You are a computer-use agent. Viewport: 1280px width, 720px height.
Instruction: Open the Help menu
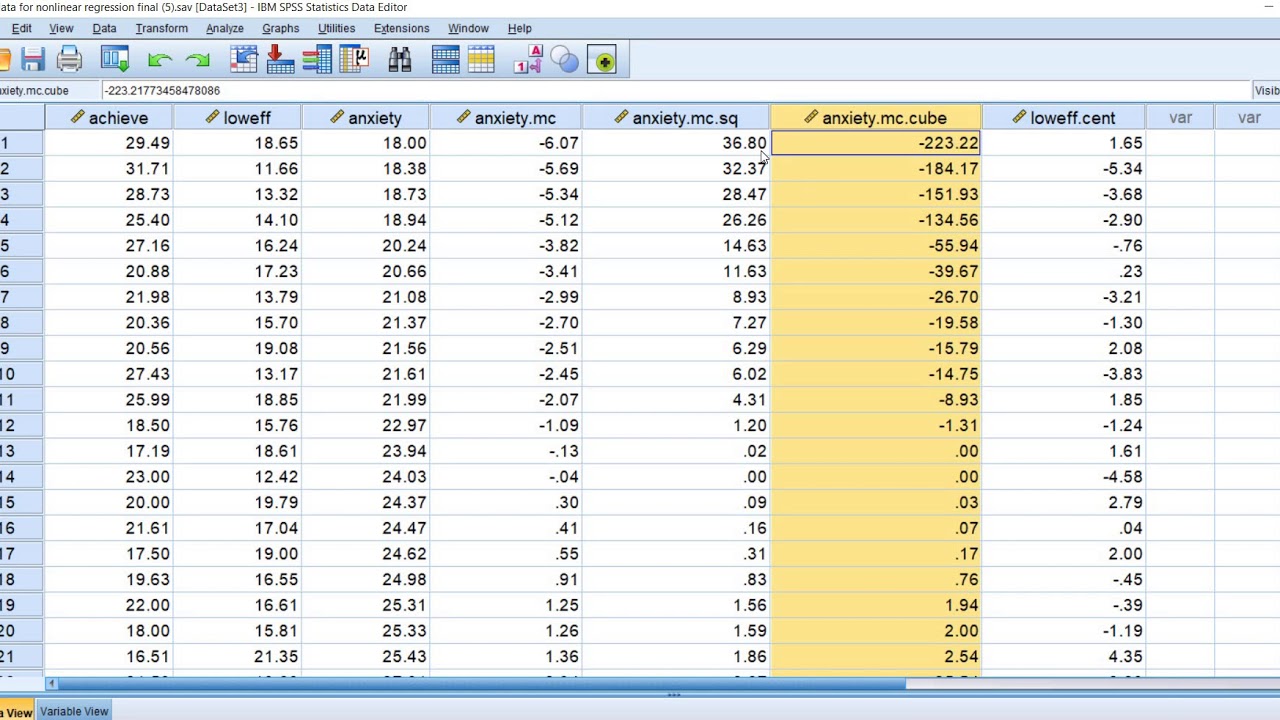tap(520, 28)
